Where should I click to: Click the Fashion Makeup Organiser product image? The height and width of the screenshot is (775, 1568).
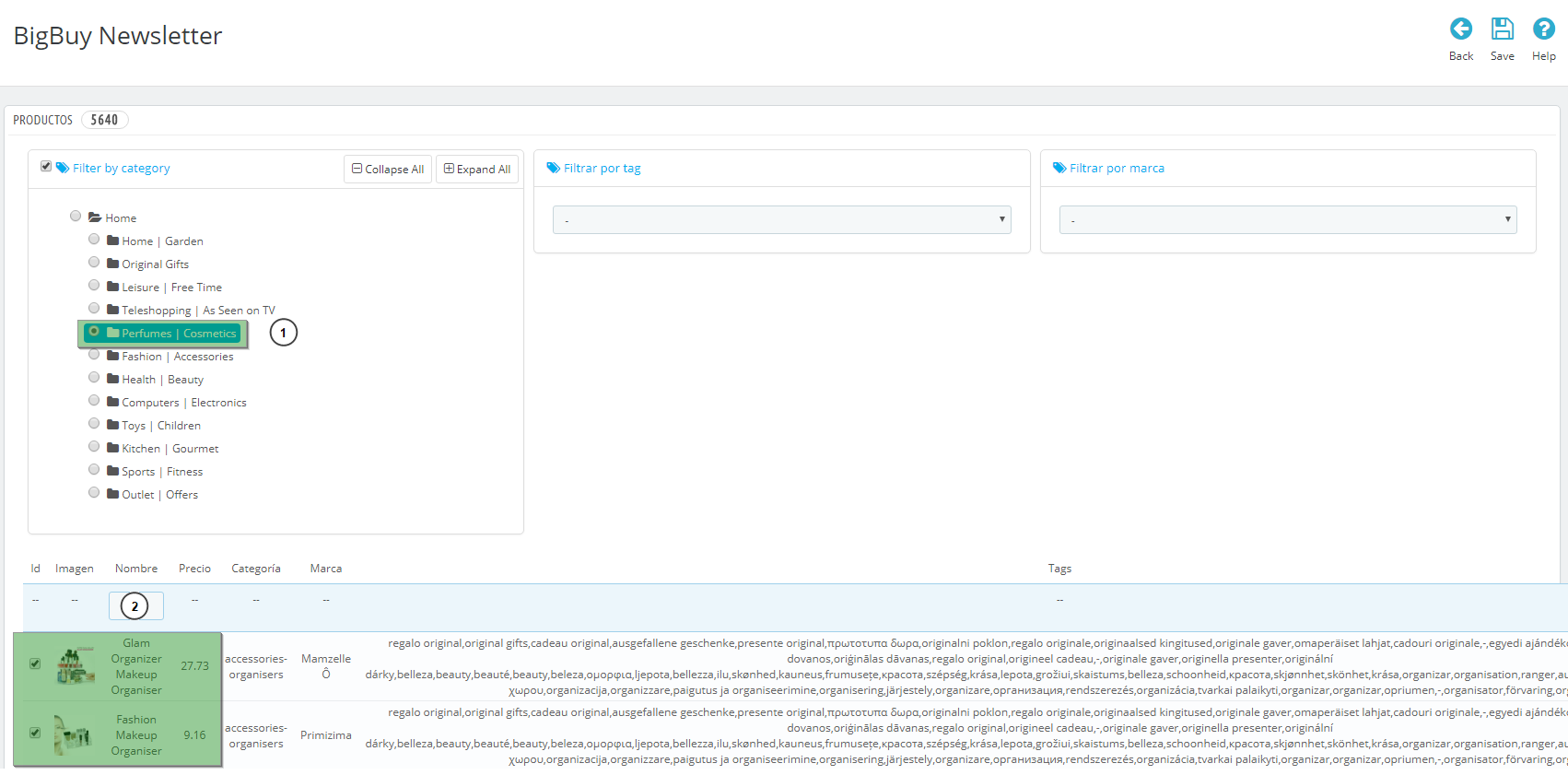click(72, 735)
